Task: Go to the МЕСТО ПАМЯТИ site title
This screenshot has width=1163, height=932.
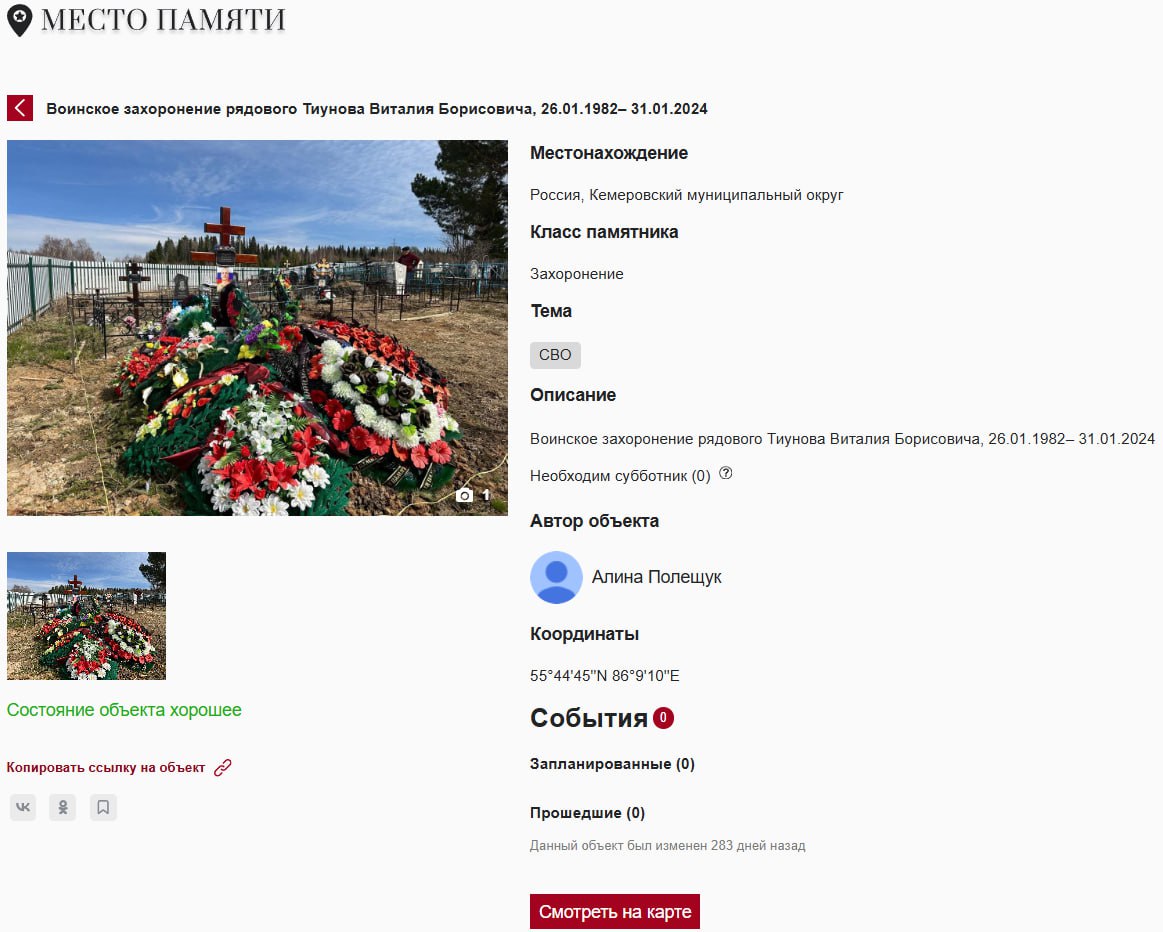Action: coord(163,20)
